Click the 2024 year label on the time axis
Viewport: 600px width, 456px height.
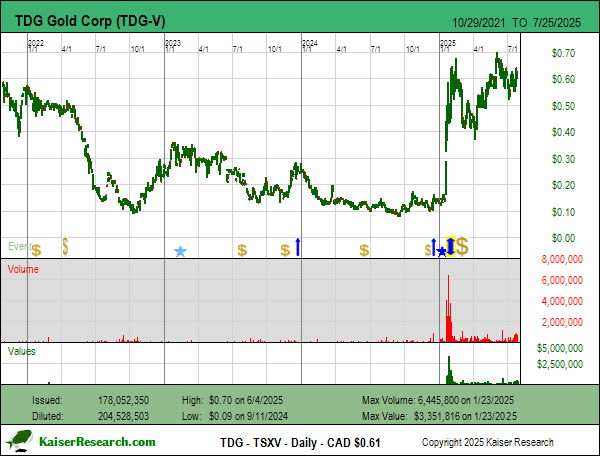tap(310, 43)
